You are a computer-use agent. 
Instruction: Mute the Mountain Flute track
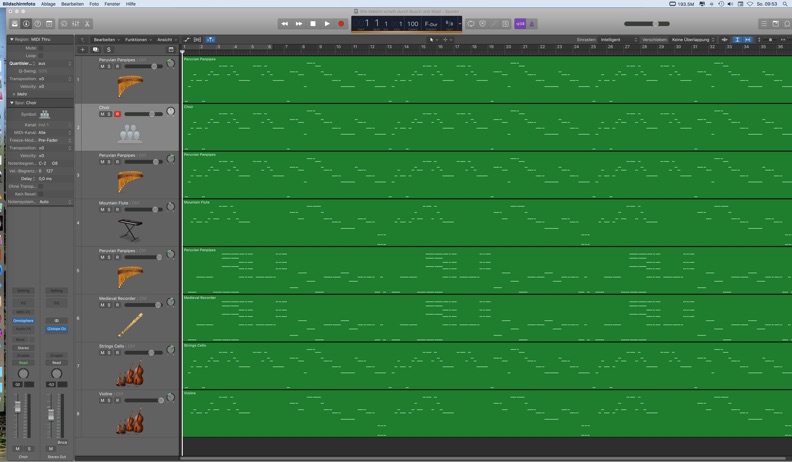102,210
